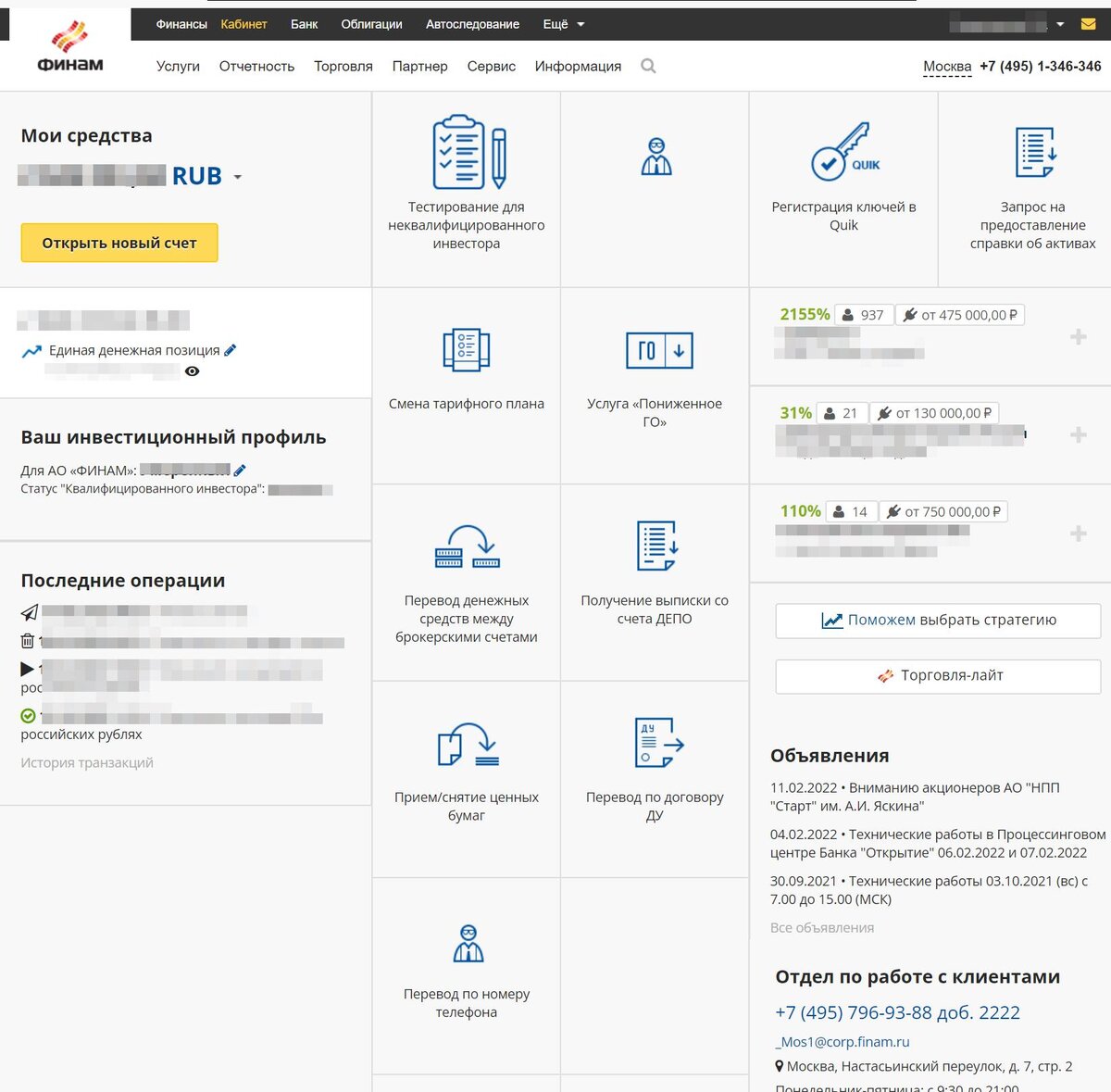Click the от 750 000,00 ₽ badge
The width and height of the screenshot is (1111, 1092).
(x=944, y=511)
